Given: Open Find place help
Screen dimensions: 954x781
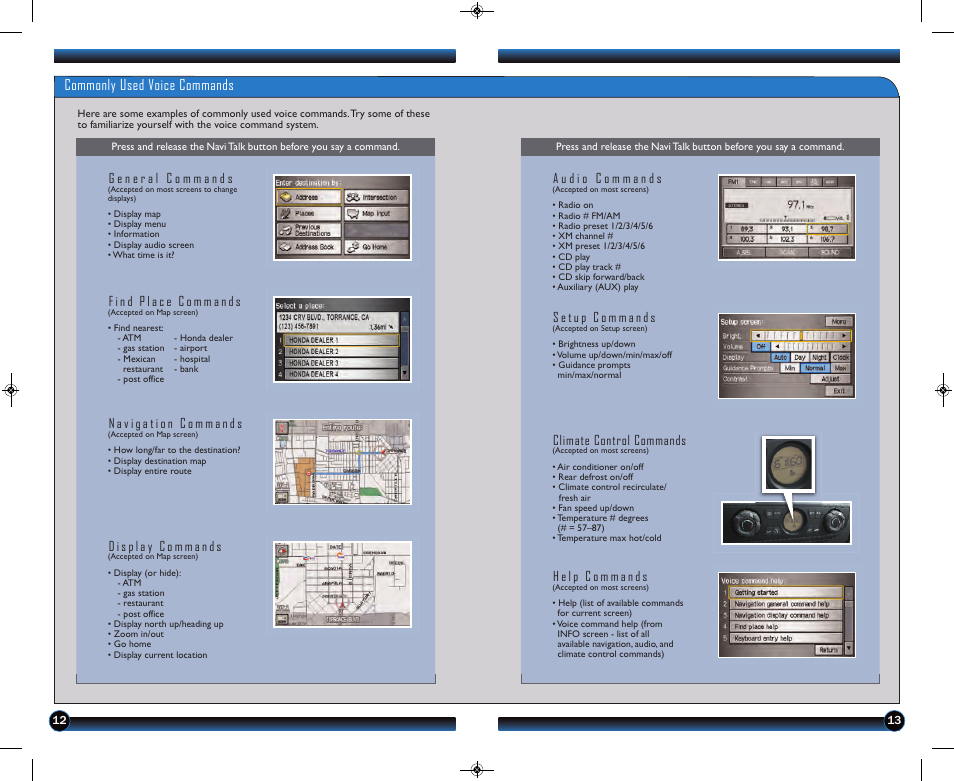Looking at the screenshot, I should pos(785,627).
